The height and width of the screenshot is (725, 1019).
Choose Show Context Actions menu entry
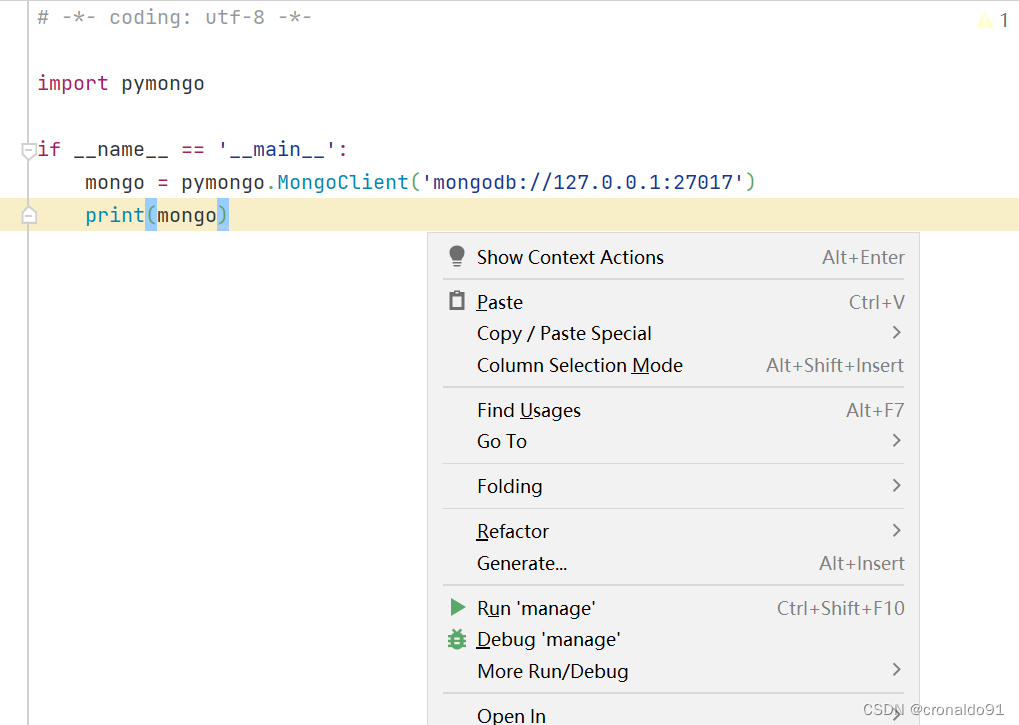point(673,257)
